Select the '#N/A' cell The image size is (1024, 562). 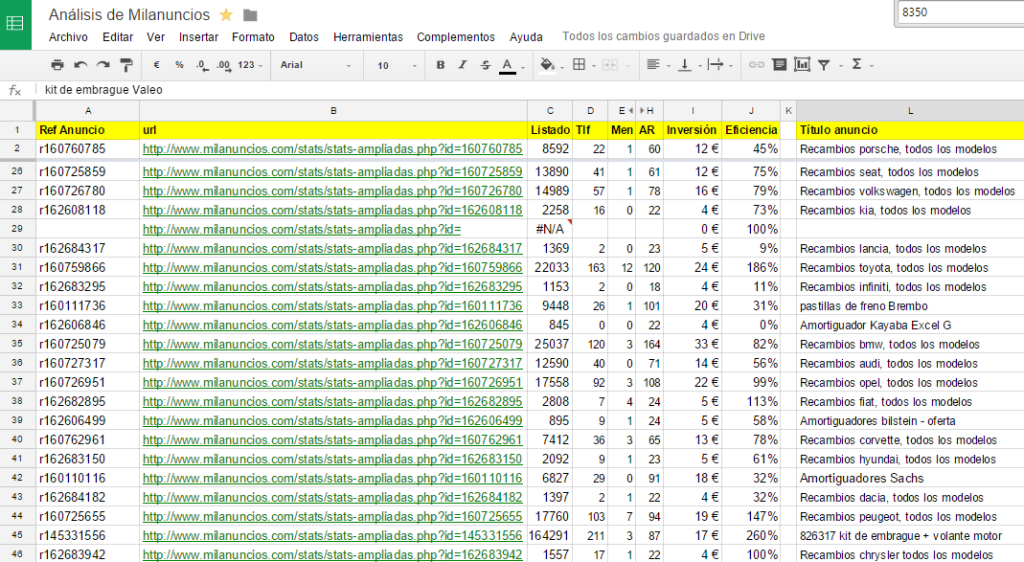pyautogui.click(x=550, y=230)
